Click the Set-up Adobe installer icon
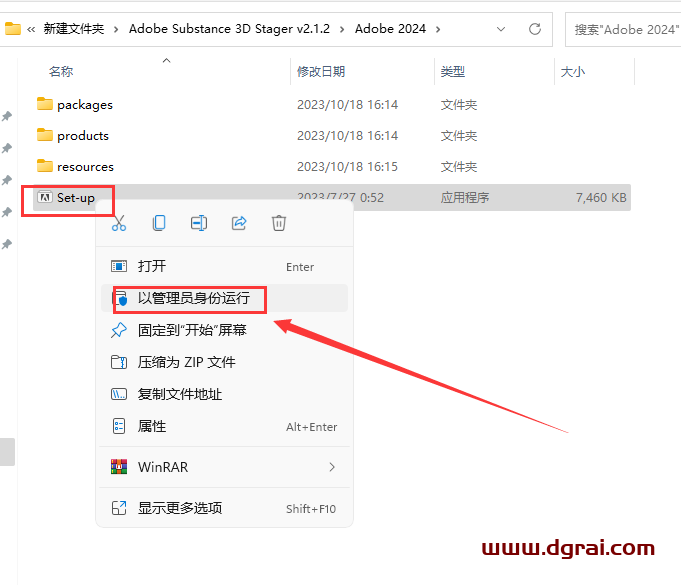 pyautogui.click(x=45, y=198)
